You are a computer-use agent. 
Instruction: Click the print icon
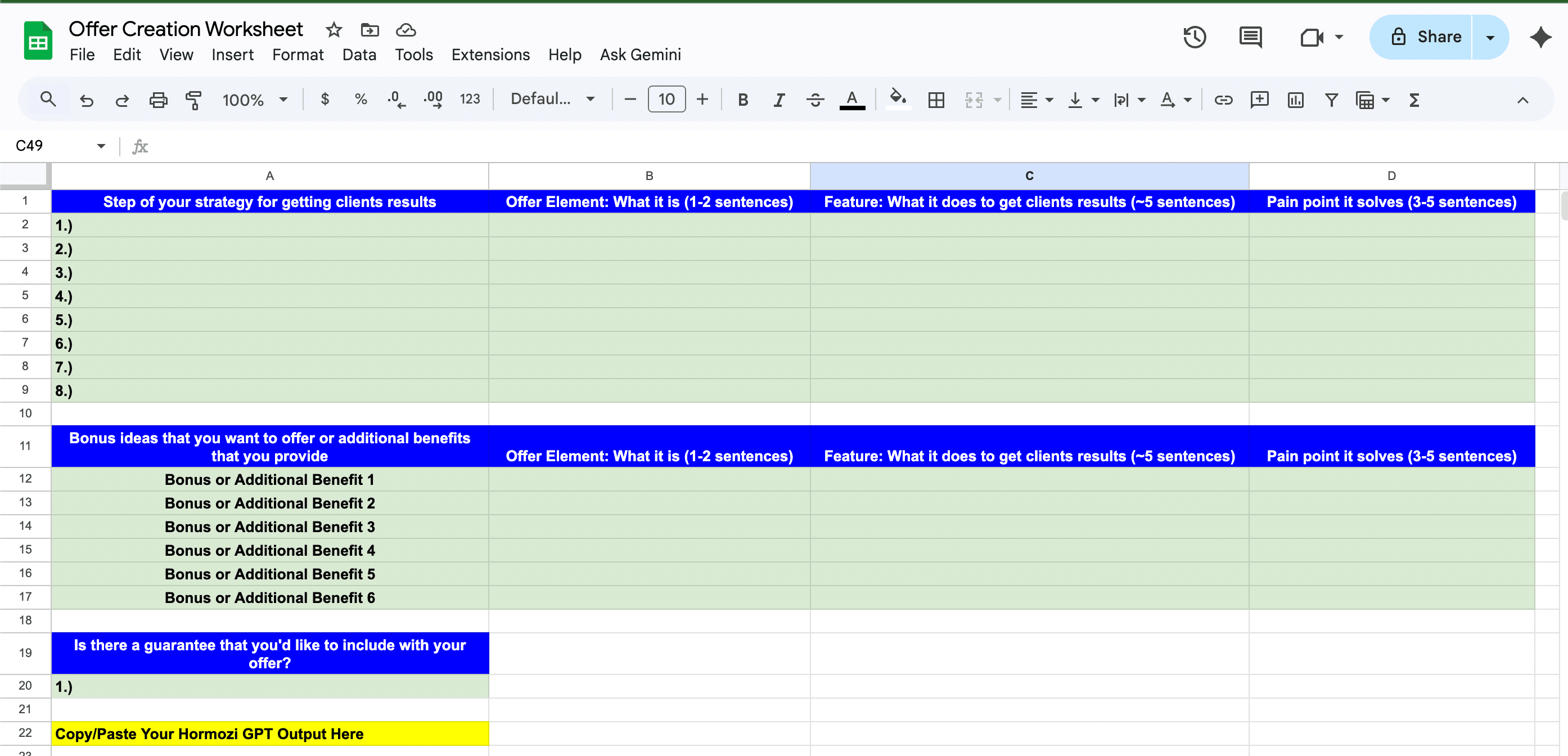tap(158, 100)
